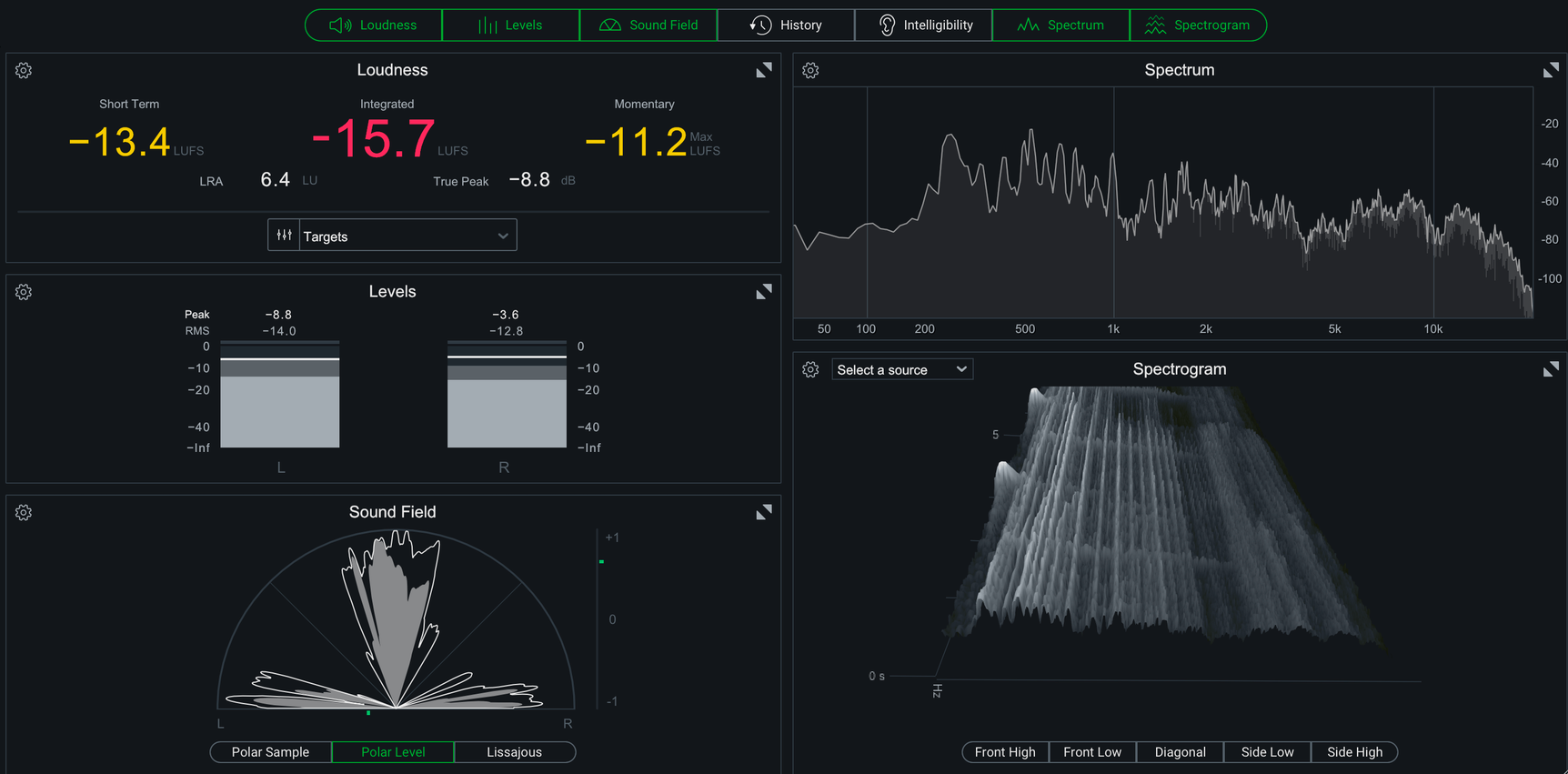Expand the Loudness panel to full view
Viewport: 1568px width, 774px height.
click(x=764, y=70)
